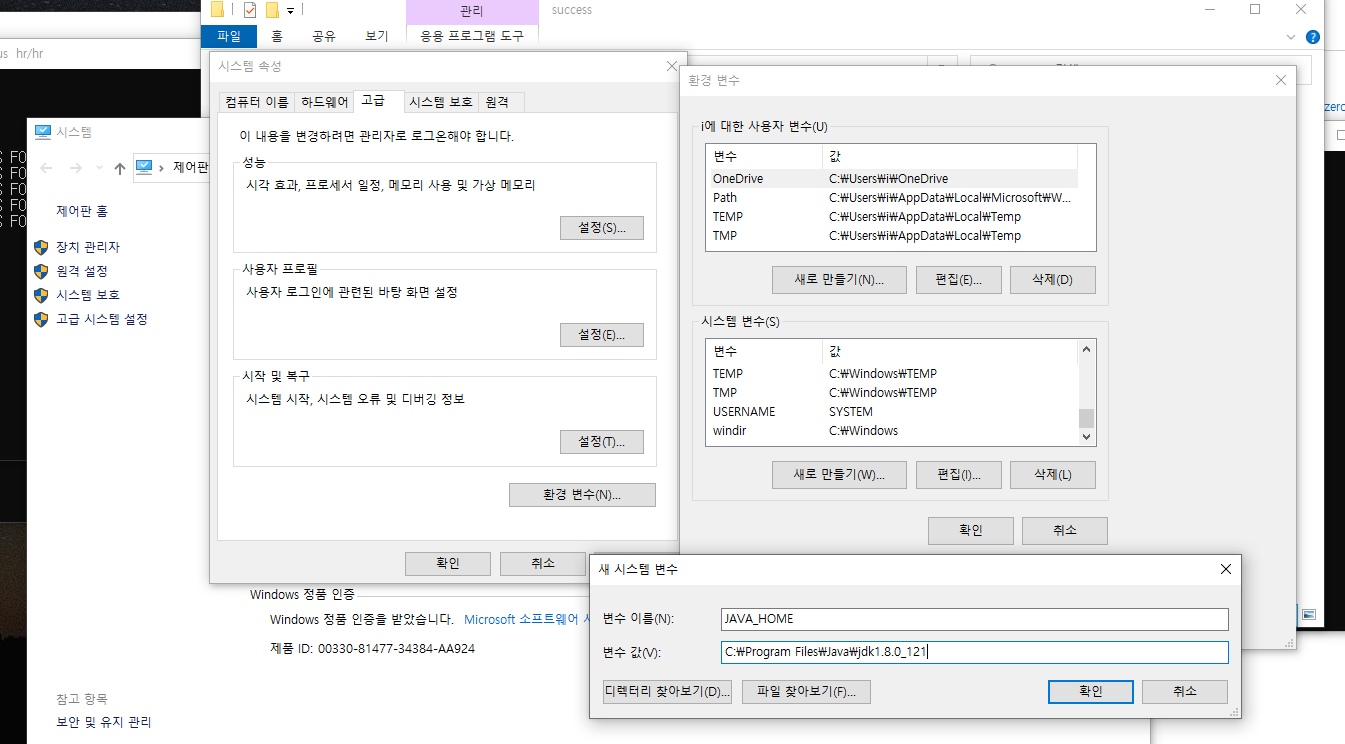The image size is (1345, 744).
Task: Click the 환경 변수(N)... button
Action: point(582,495)
